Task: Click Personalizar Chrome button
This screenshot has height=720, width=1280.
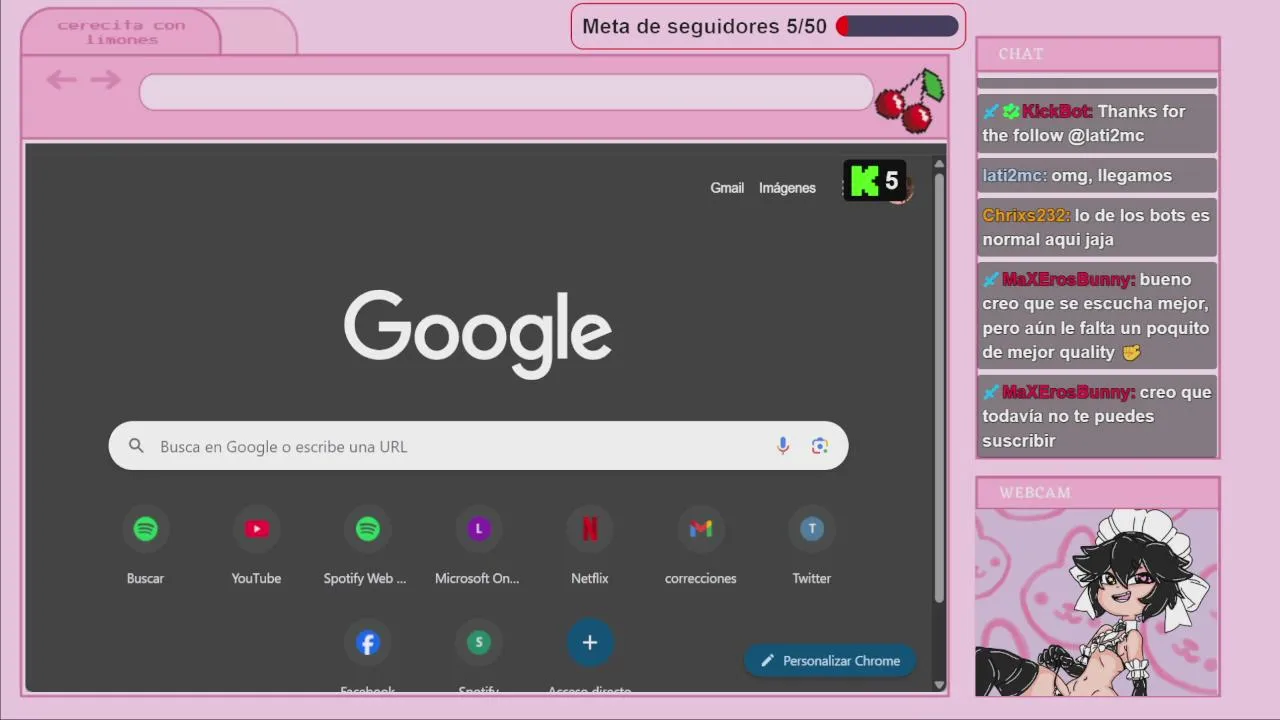Action: coord(830,661)
